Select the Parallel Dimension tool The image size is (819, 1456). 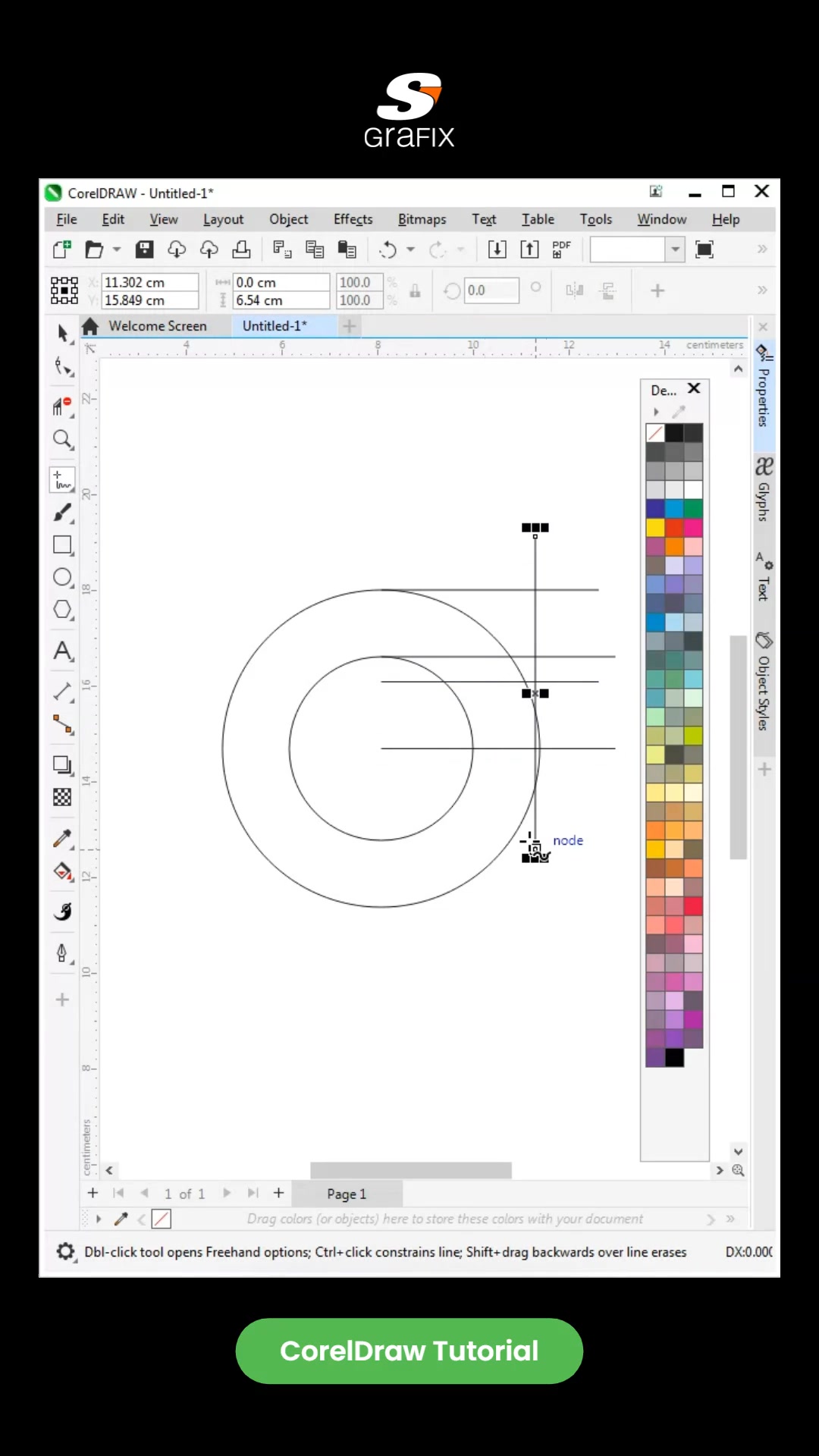(63, 692)
